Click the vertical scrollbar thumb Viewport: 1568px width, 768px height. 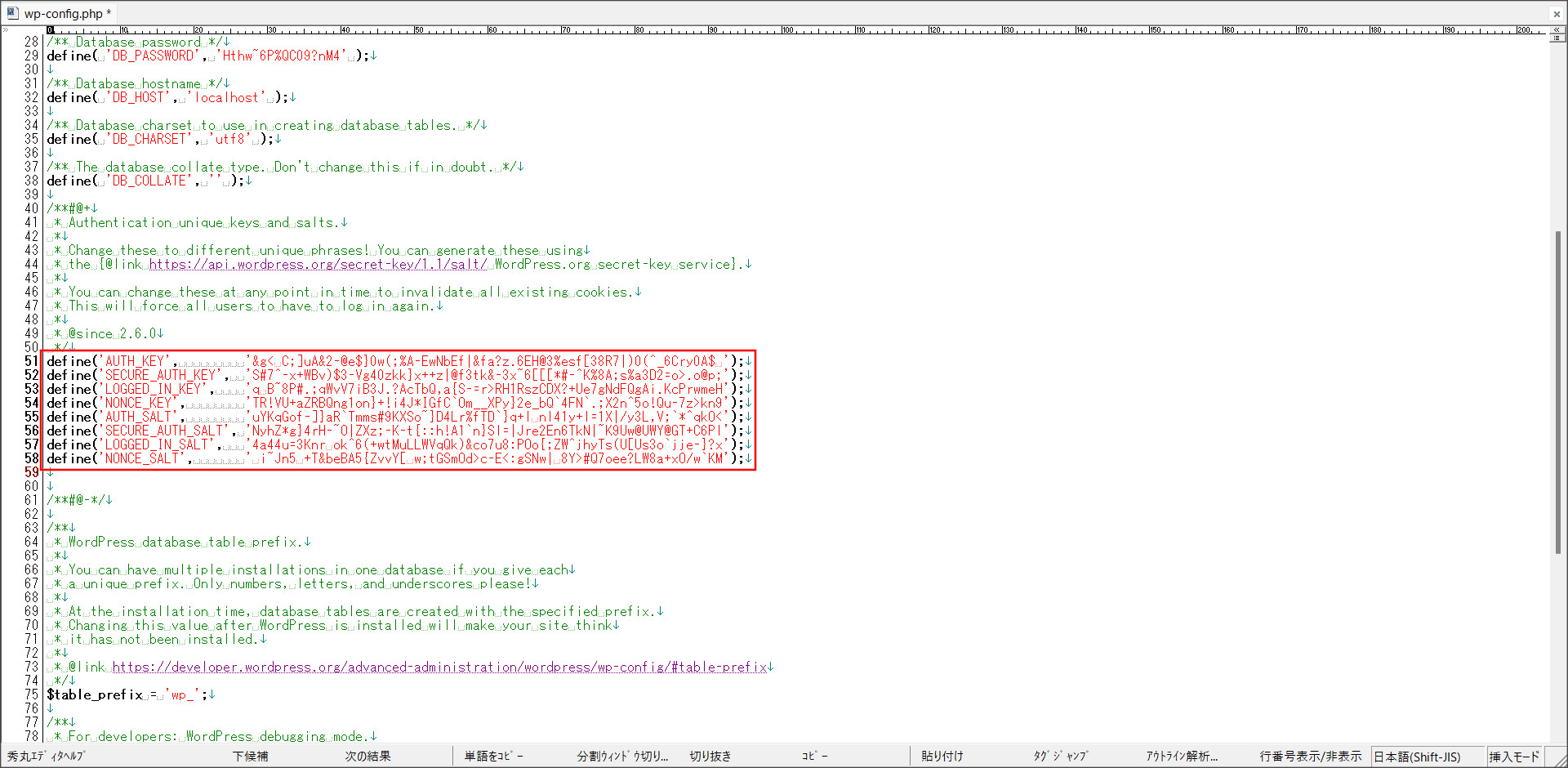pyautogui.click(x=1557, y=392)
